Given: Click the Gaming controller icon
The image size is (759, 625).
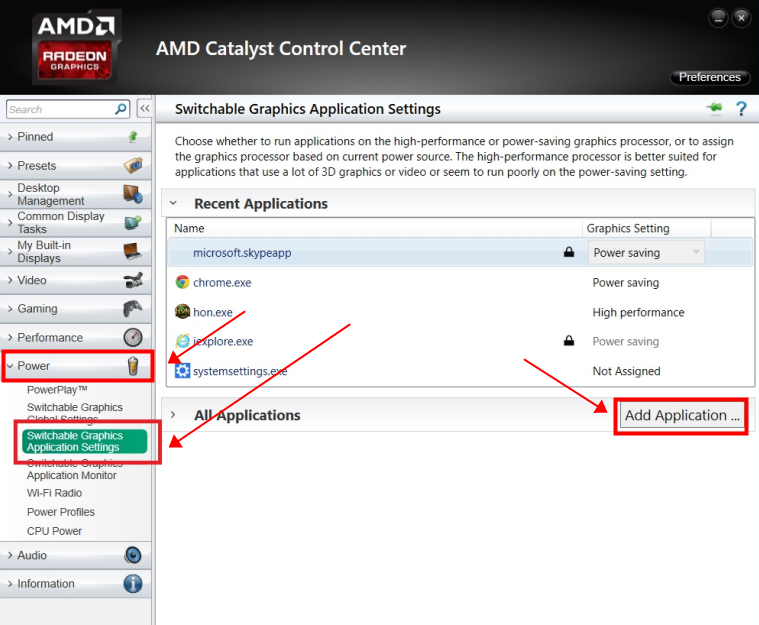Looking at the screenshot, I should click(133, 308).
